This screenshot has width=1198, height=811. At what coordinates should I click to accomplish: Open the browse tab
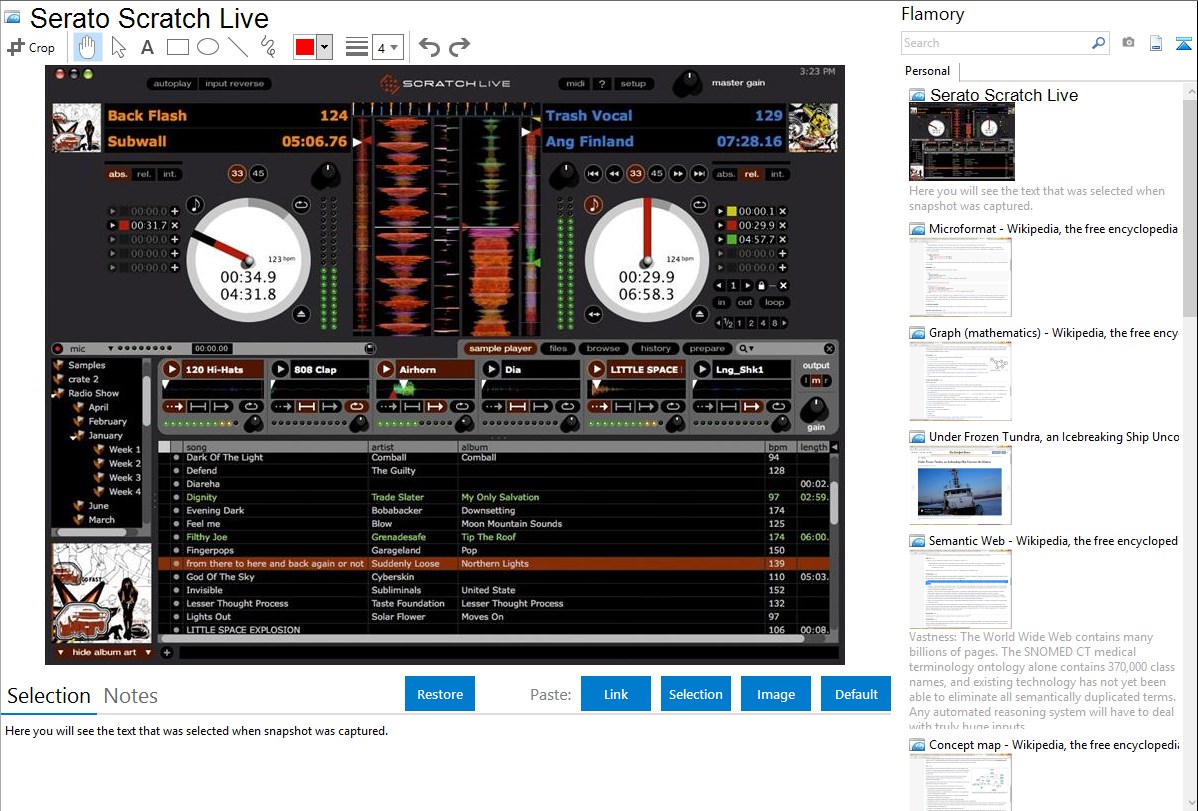pos(603,349)
